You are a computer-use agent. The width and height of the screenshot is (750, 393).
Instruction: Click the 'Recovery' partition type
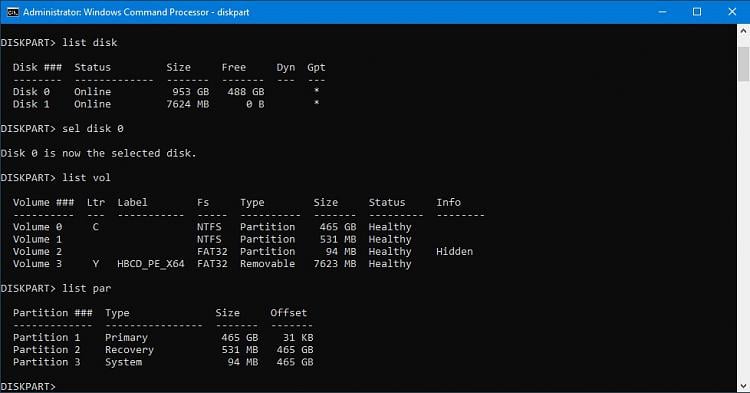129,350
